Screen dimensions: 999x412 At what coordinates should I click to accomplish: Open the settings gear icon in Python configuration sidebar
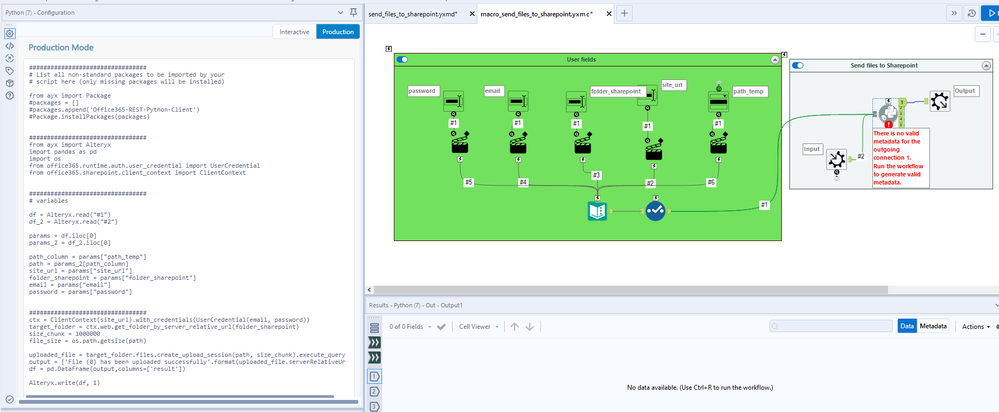click(x=10, y=33)
